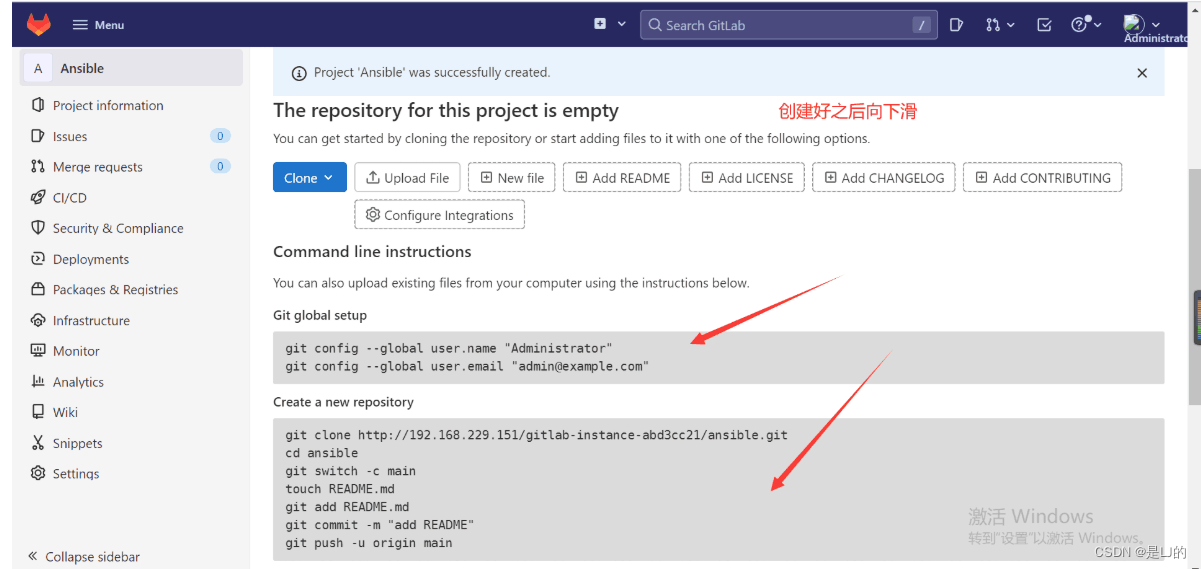Click the git switch -c main line
1201x569 pixels.
pos(350,471)
